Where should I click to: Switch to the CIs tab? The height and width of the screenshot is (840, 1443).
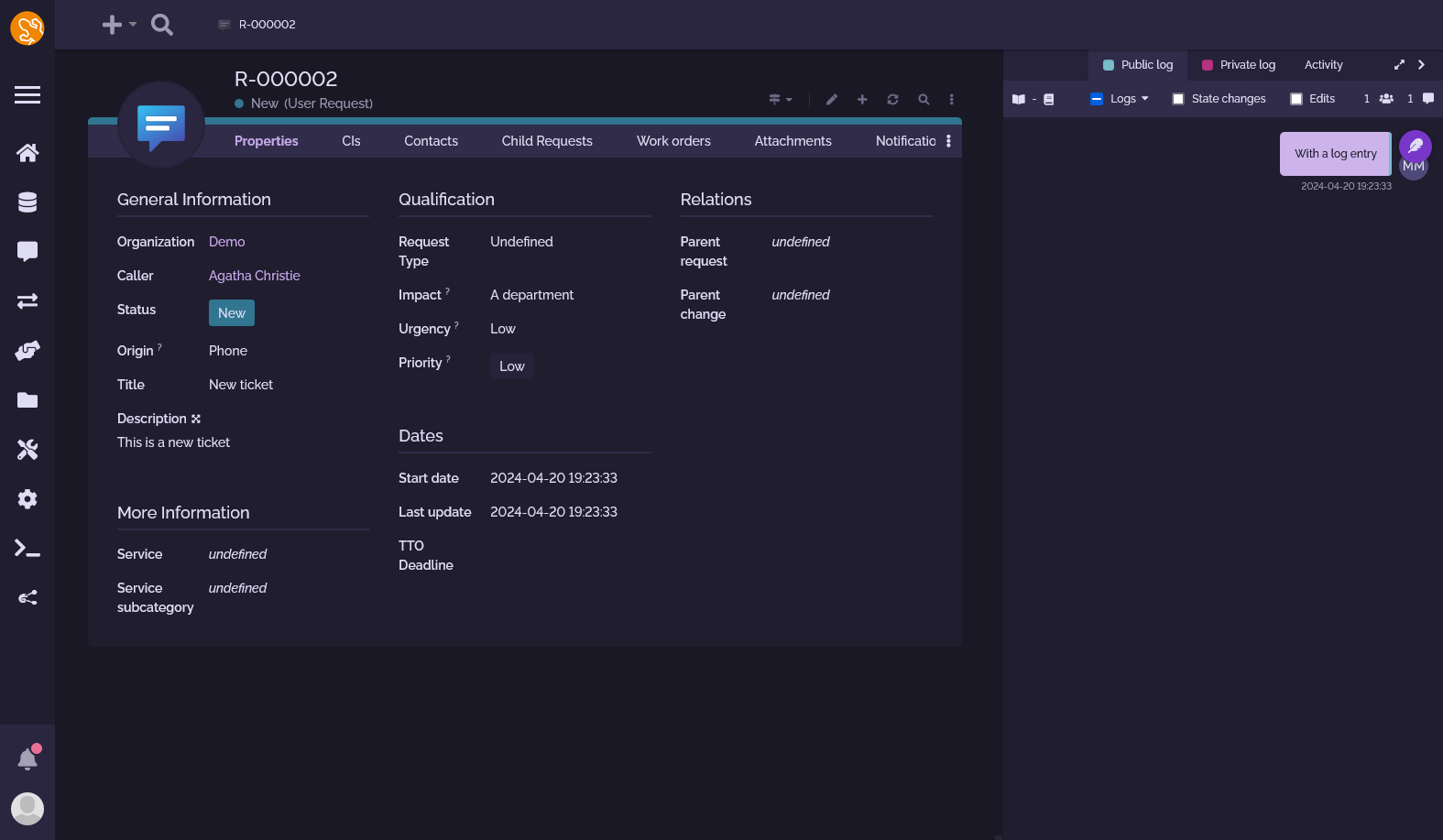point(351,141)
